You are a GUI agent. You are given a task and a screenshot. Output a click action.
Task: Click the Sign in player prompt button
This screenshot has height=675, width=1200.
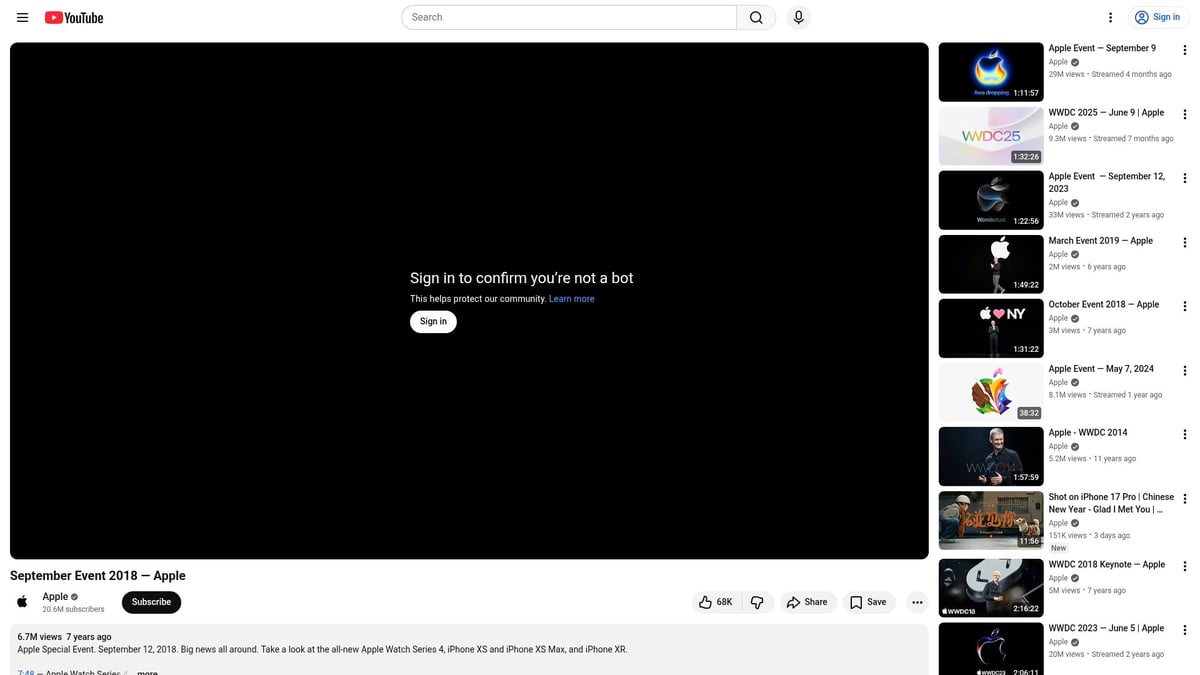pyautogui.click(x=433, y=321)
